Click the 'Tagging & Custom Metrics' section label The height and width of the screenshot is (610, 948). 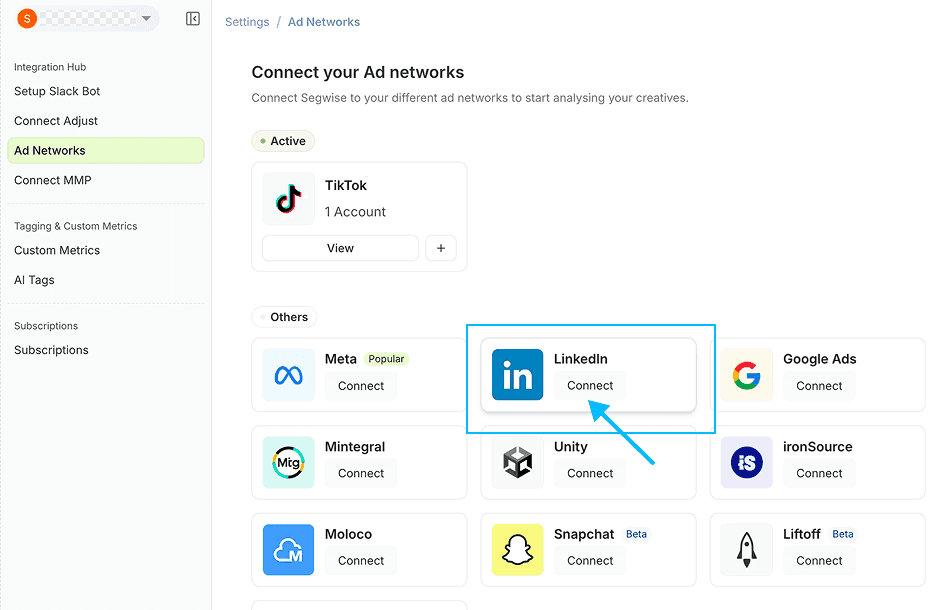pyautogui.click(x=76, y=226)
